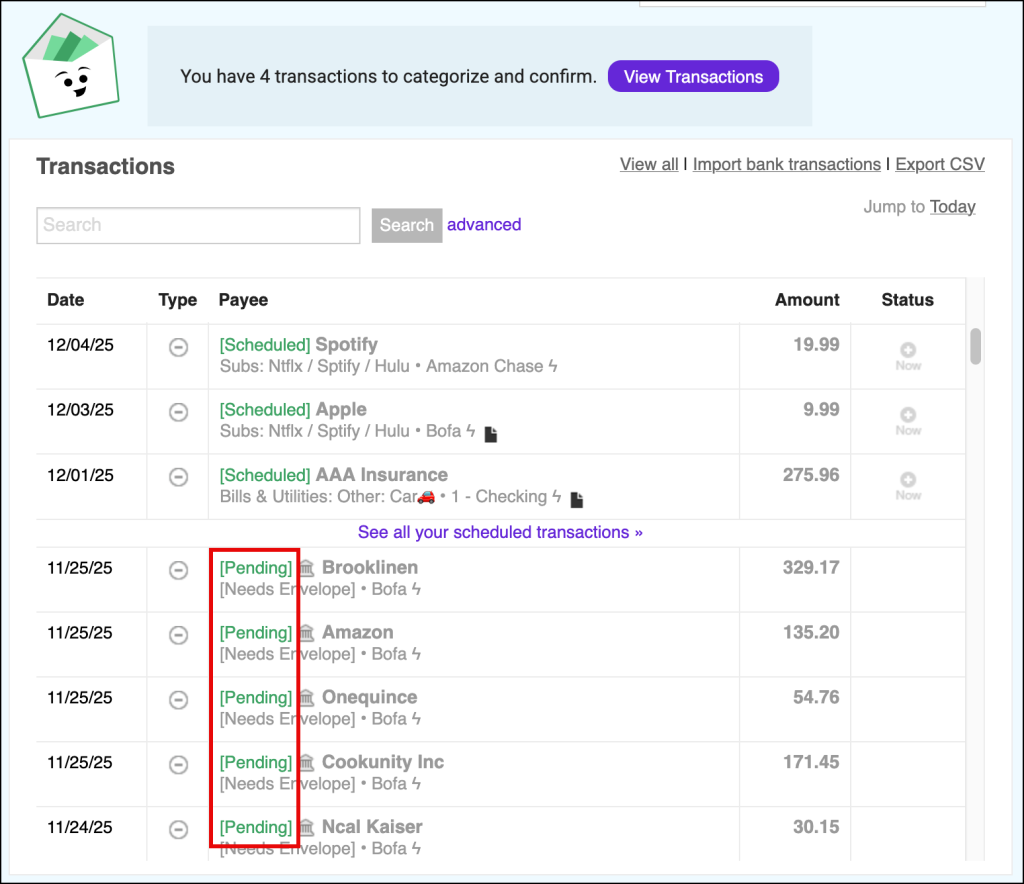Click the note icon on AAA Insurance row
This screenshot has height=884, width=1024.
tap(576, 498)
